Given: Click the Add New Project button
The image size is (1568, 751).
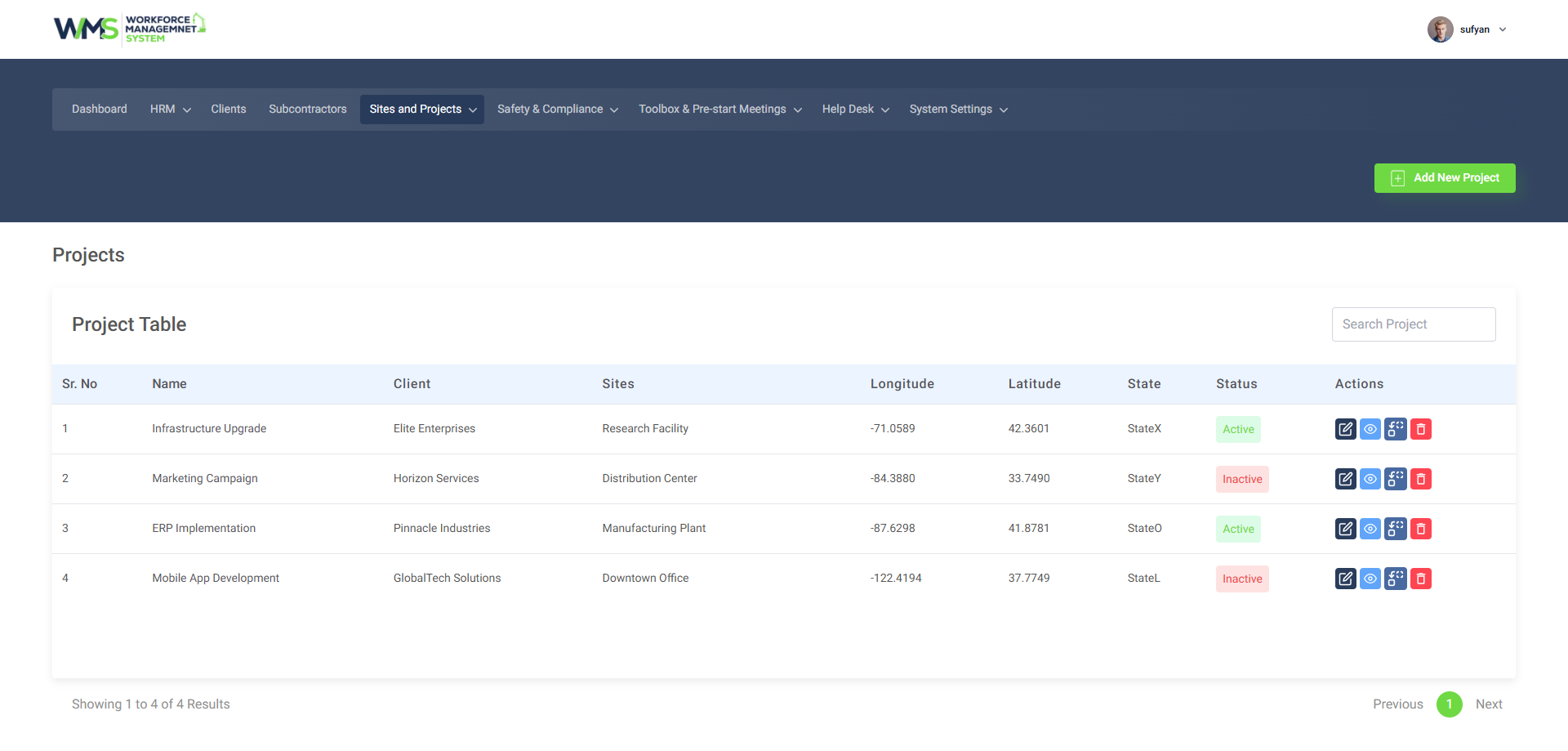Looking at the screenshot, I should pyautogui.click(x=1444, y=178).
